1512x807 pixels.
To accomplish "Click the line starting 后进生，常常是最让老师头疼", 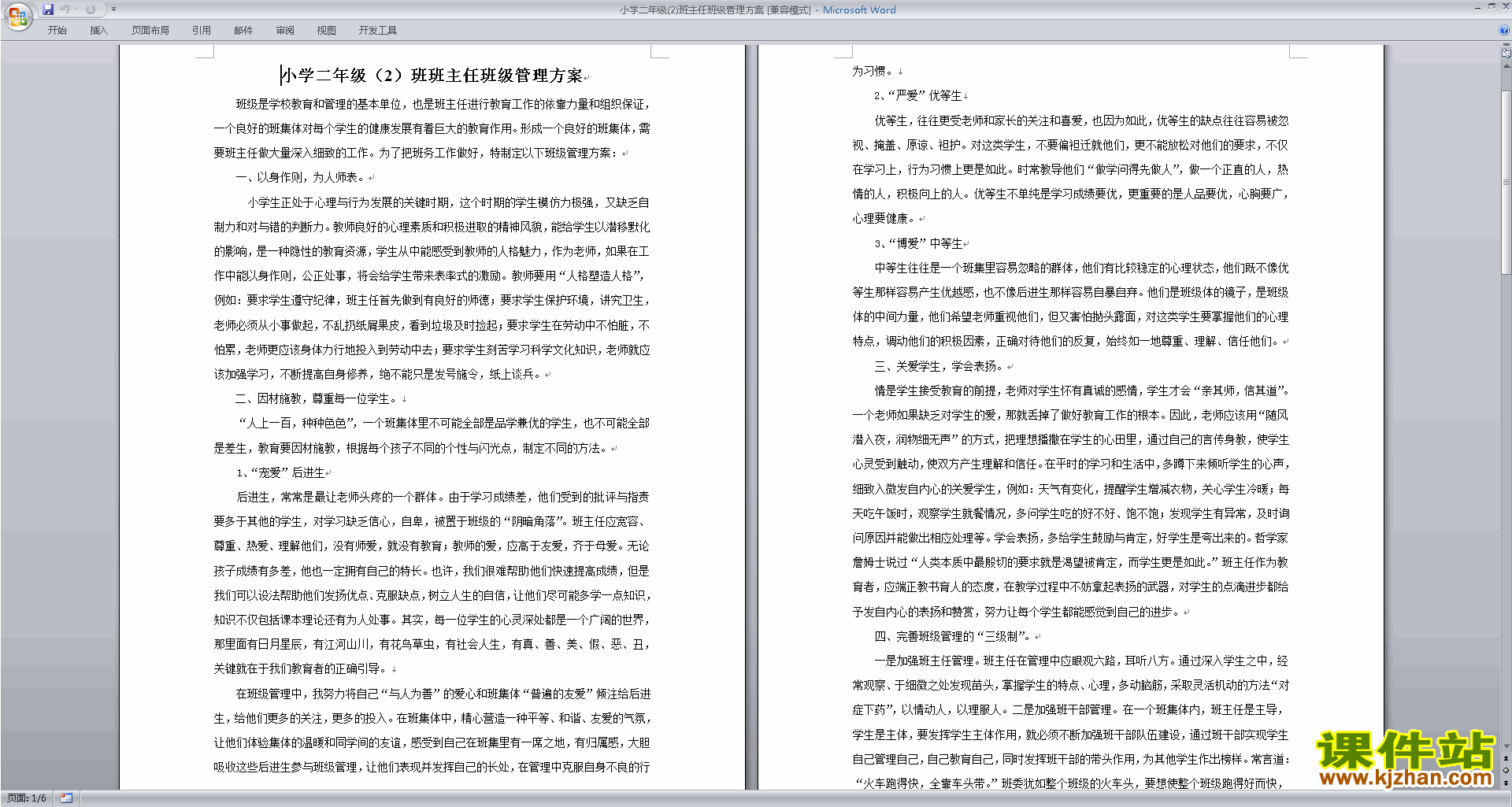I will (x=443, y=498).
